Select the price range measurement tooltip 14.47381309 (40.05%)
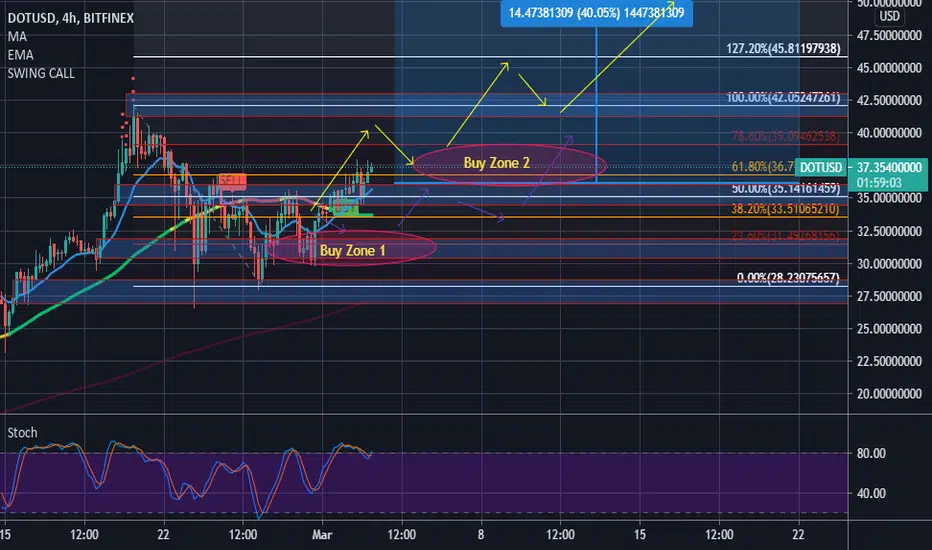932x550 pixels. (596, 13)
